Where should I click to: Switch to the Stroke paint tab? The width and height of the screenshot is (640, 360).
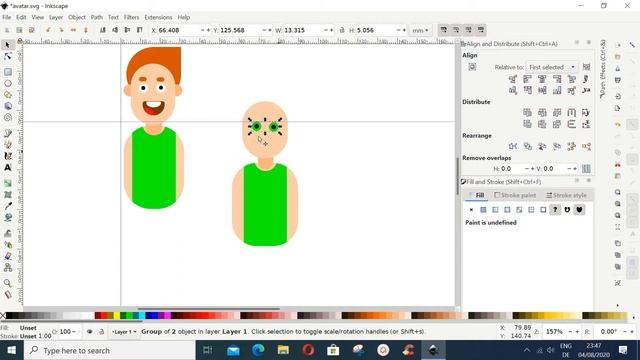pos(515,195)
